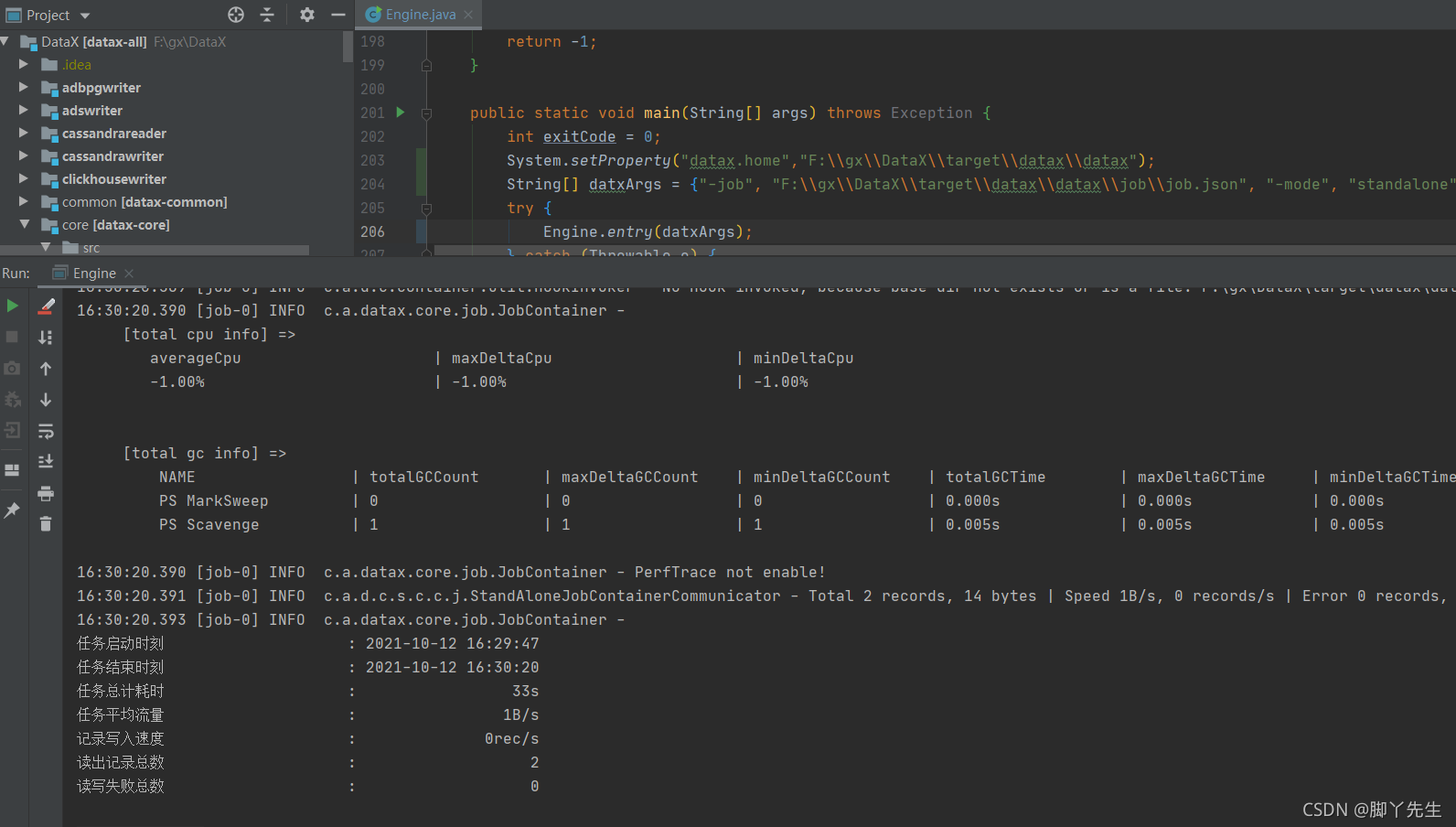Viewport: 1456px width, 827px height.
Task: Fold code block at line 199
Action: pyautogui.click(x=426, y=66)
